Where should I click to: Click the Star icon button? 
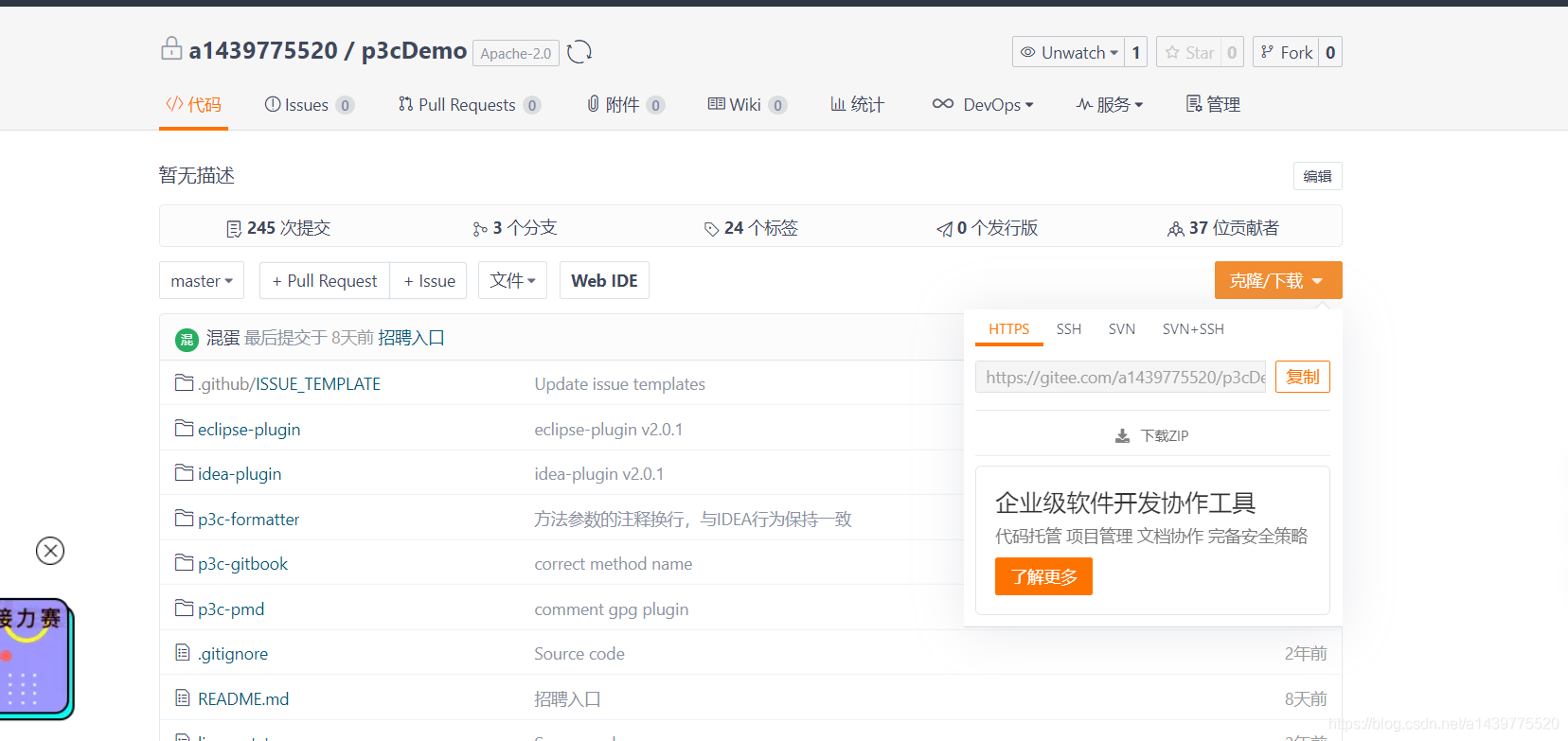coord(1189,52)
